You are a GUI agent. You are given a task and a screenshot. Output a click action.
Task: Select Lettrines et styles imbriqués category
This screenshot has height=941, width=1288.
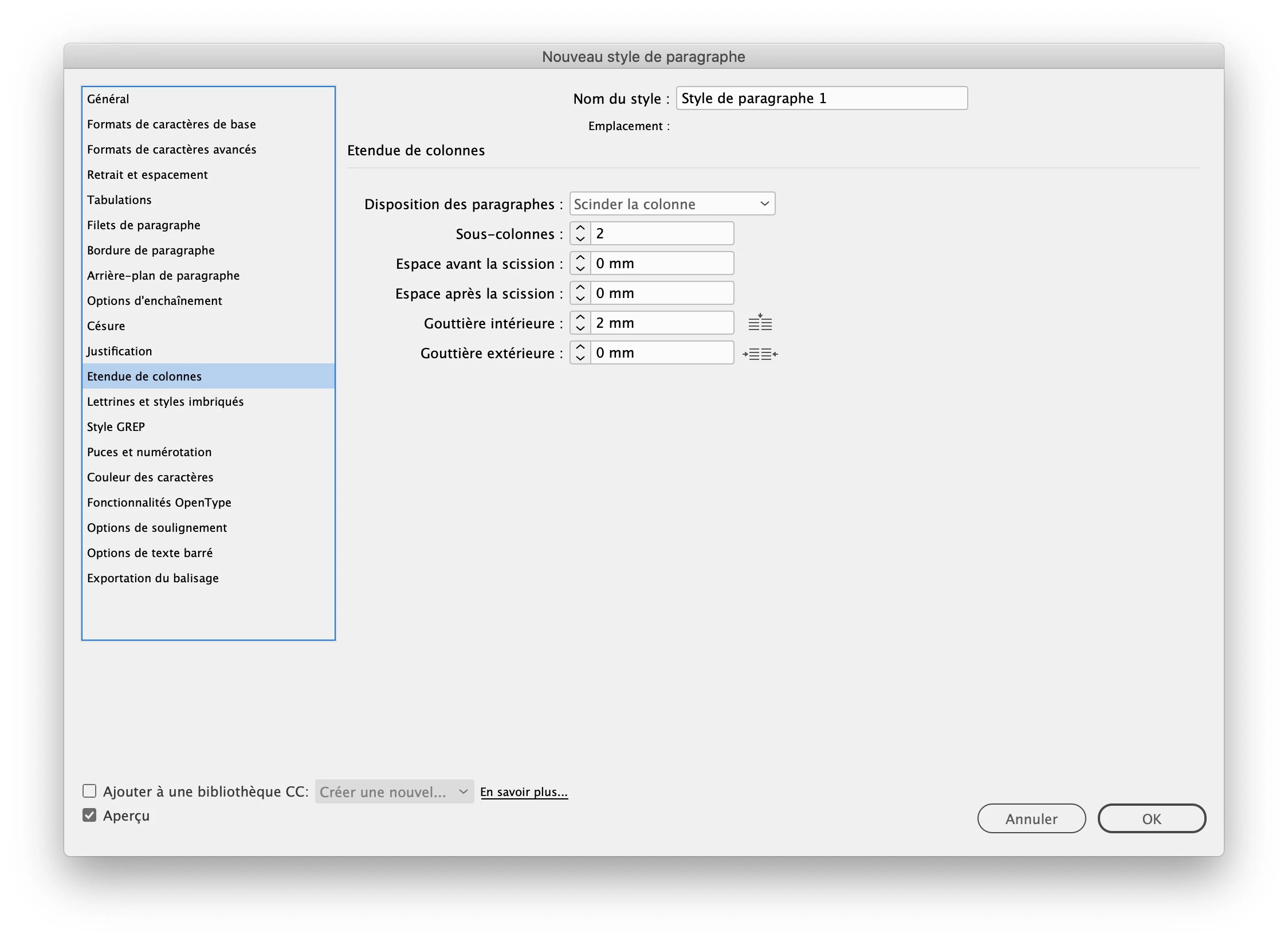coord(165,402)
